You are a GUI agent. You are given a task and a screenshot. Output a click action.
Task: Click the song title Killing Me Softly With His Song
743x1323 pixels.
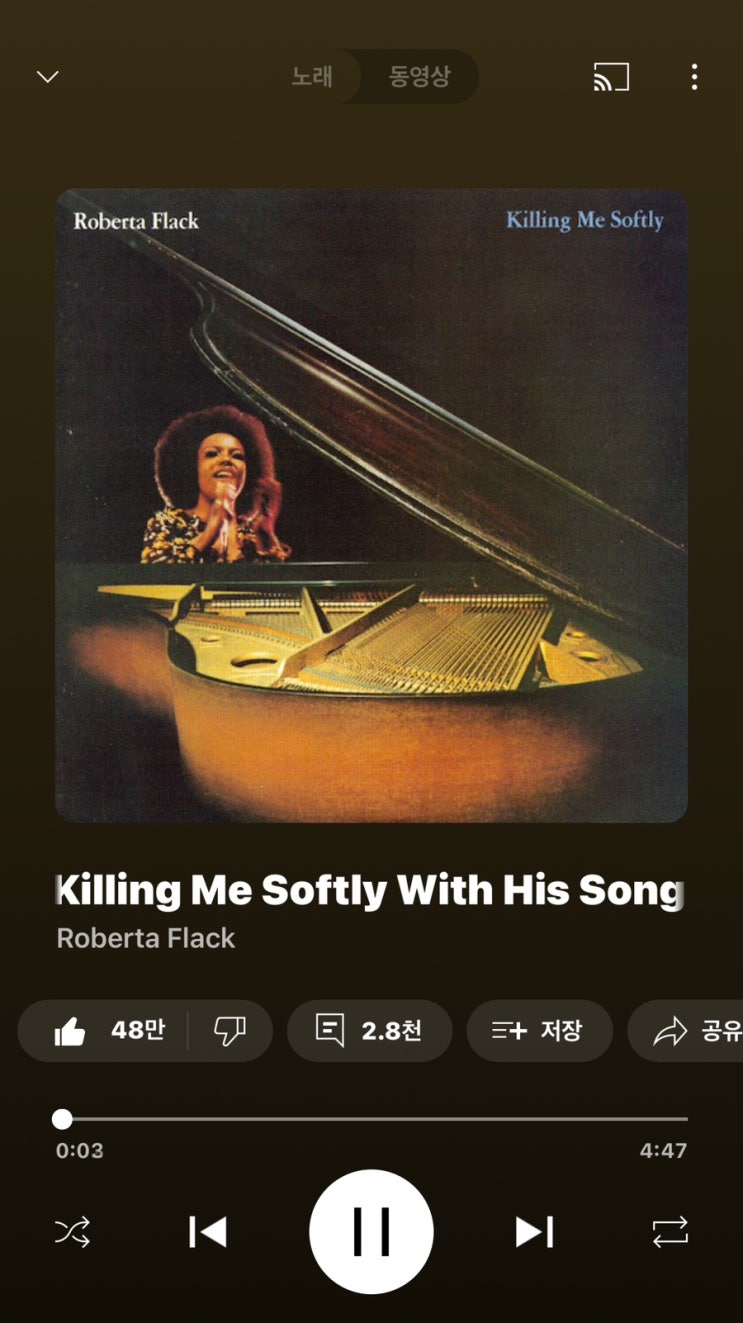click(371, 890)
